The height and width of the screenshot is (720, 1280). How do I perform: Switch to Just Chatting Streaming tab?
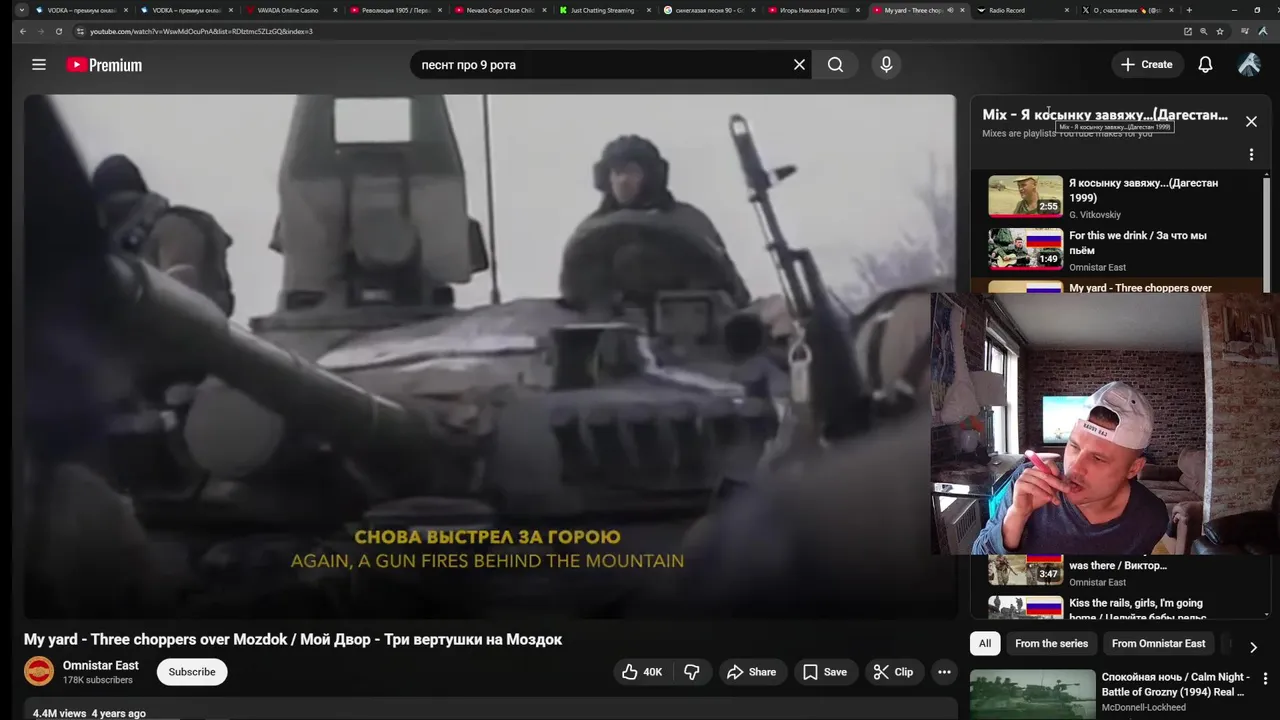(x=604, y=10)
